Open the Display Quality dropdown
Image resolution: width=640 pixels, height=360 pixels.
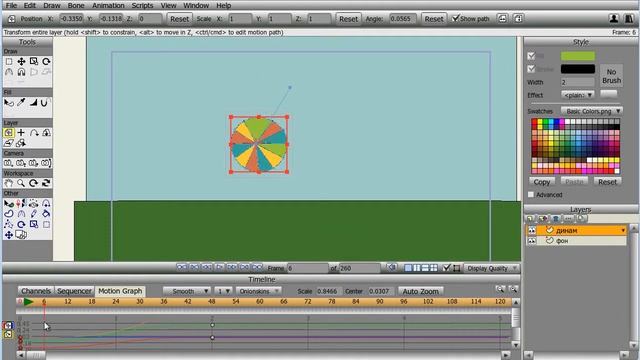tap(492, 268)
